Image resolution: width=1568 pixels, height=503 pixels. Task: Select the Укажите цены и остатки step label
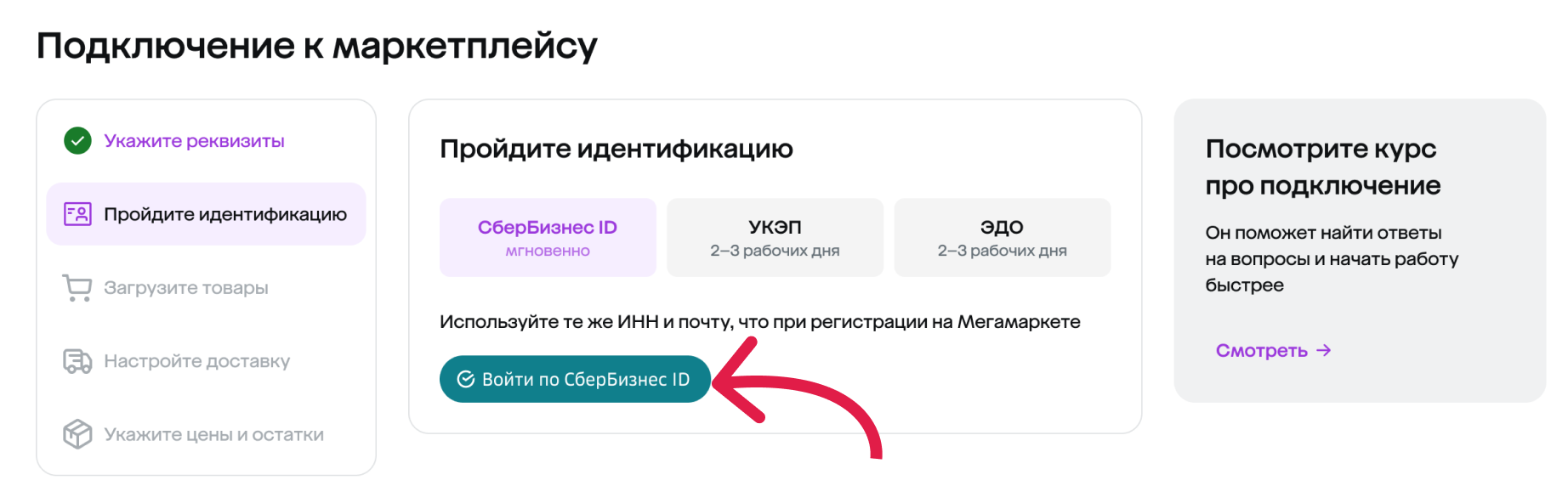pos(213,434)
